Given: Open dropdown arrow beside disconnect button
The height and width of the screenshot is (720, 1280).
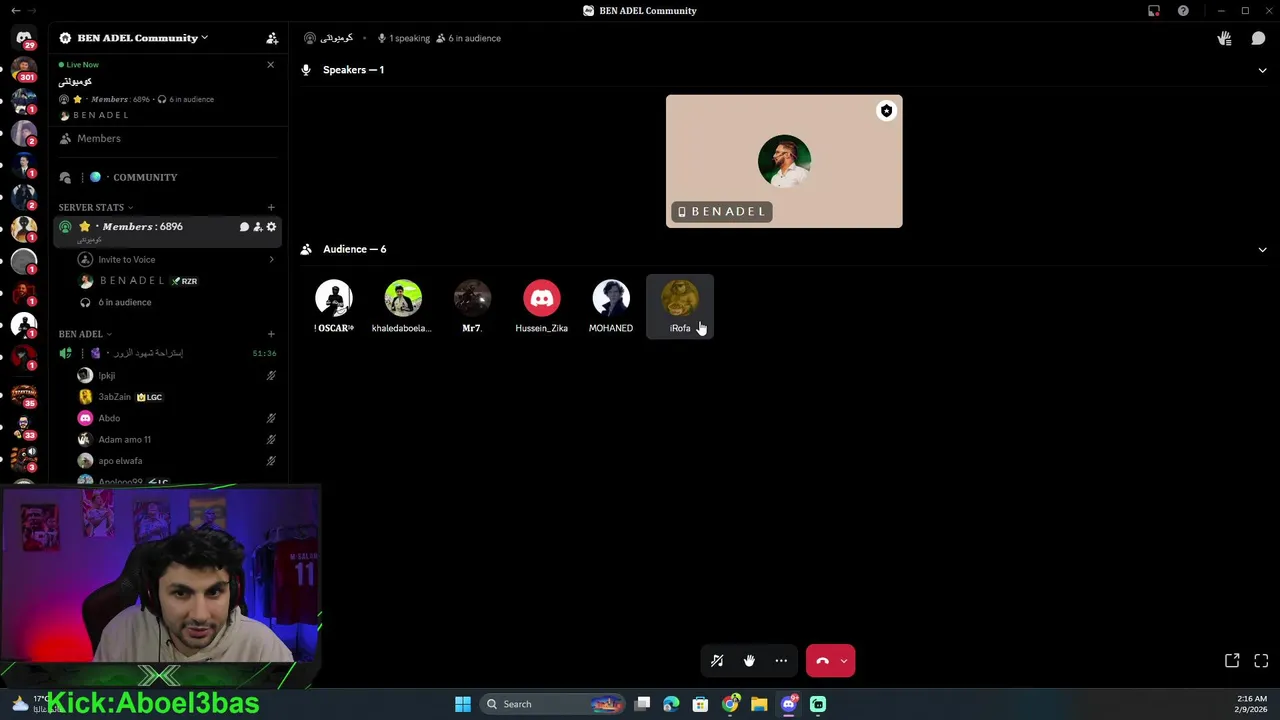Looking at the screenshot, I should (x=844, y=661).
